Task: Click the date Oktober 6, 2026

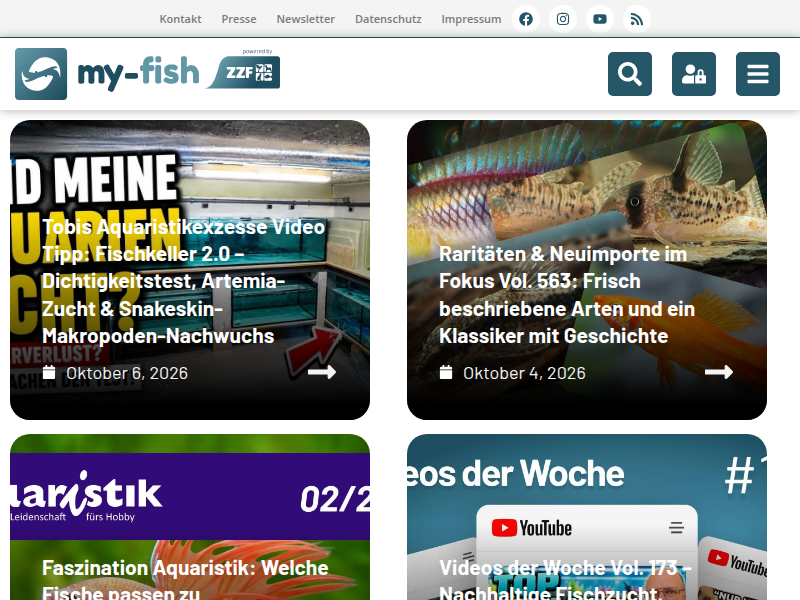Action: tap(127, 373)
